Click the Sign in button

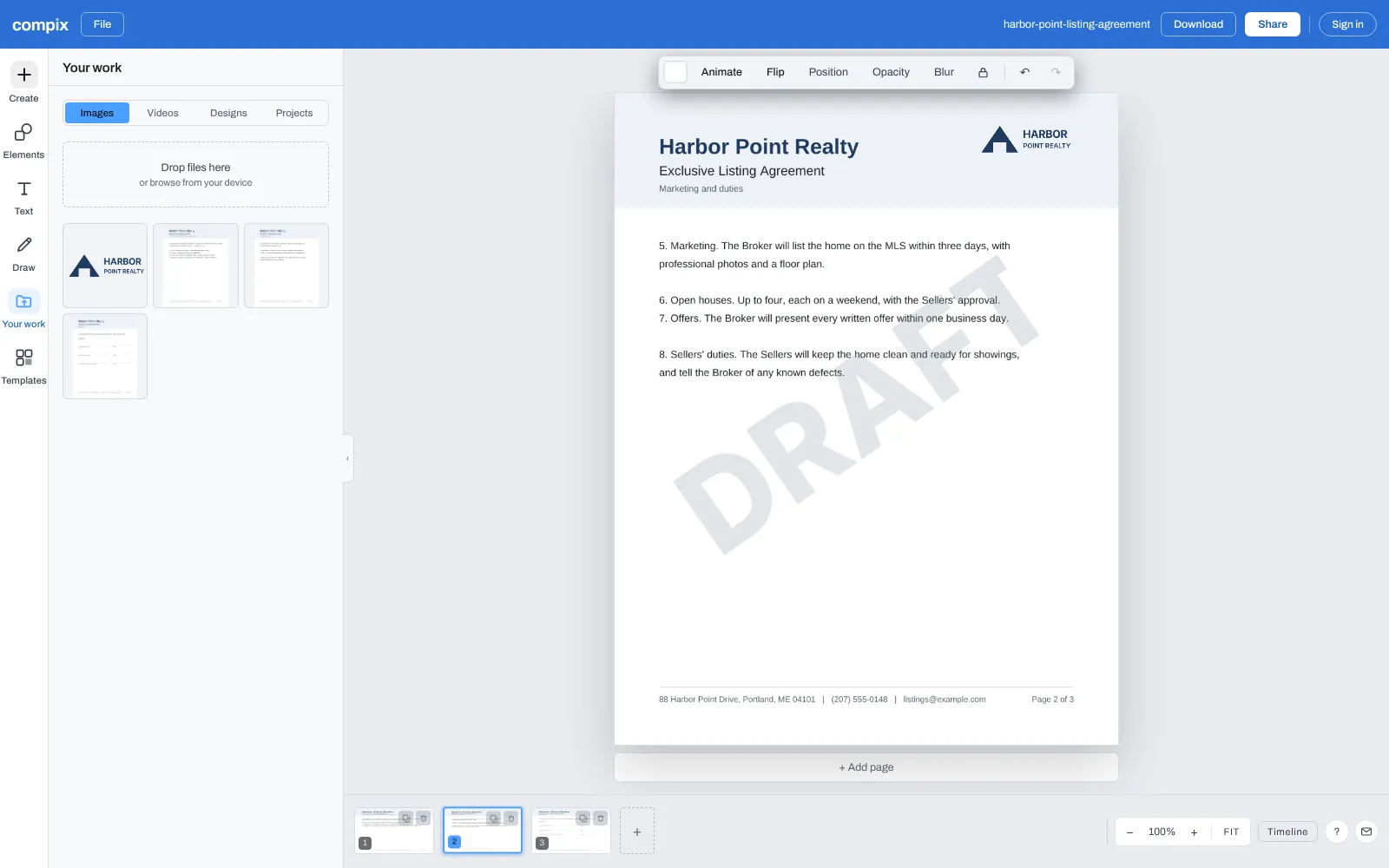[x=1347, y=24]
